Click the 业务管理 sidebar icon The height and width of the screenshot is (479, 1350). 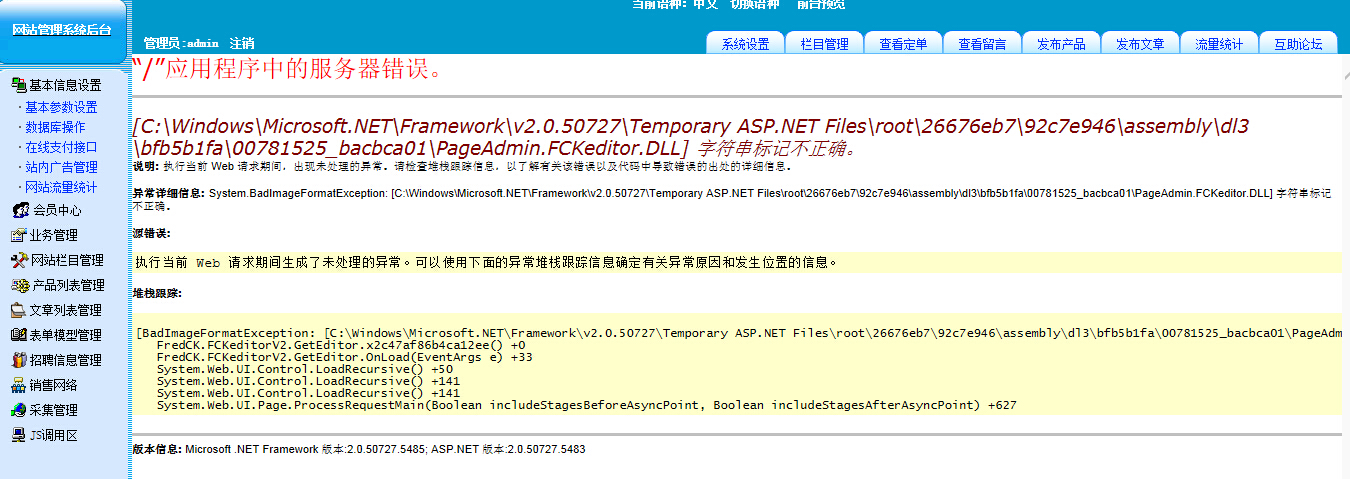pos(18,236)
